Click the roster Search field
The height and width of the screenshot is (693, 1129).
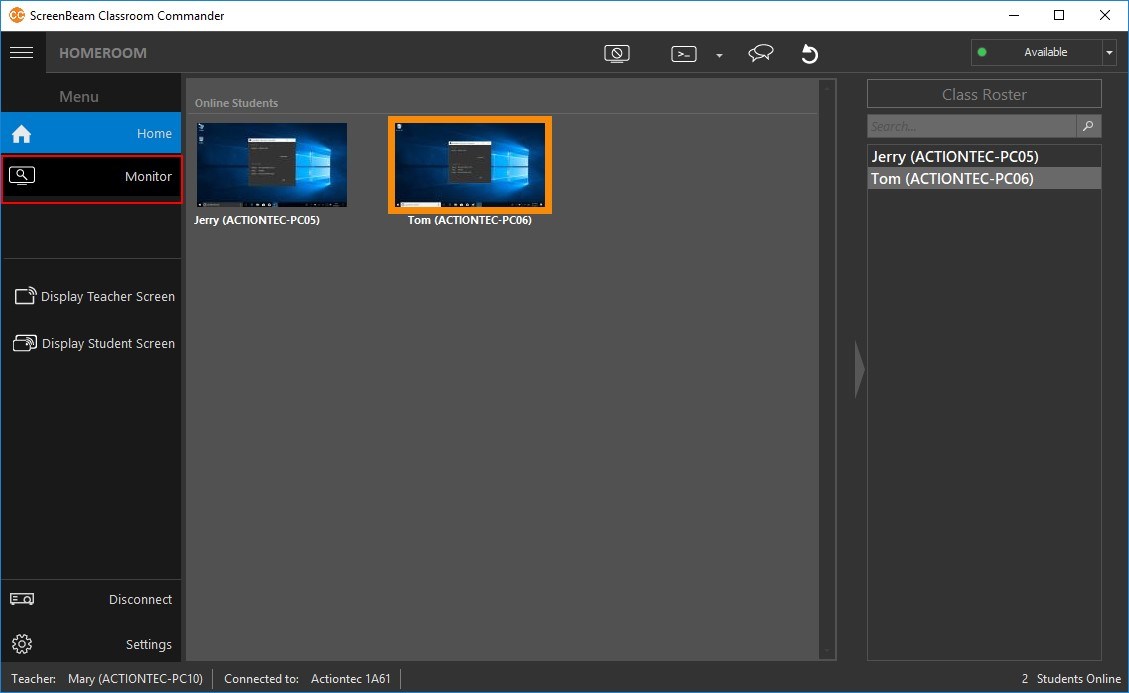click(x=971, y=126)
